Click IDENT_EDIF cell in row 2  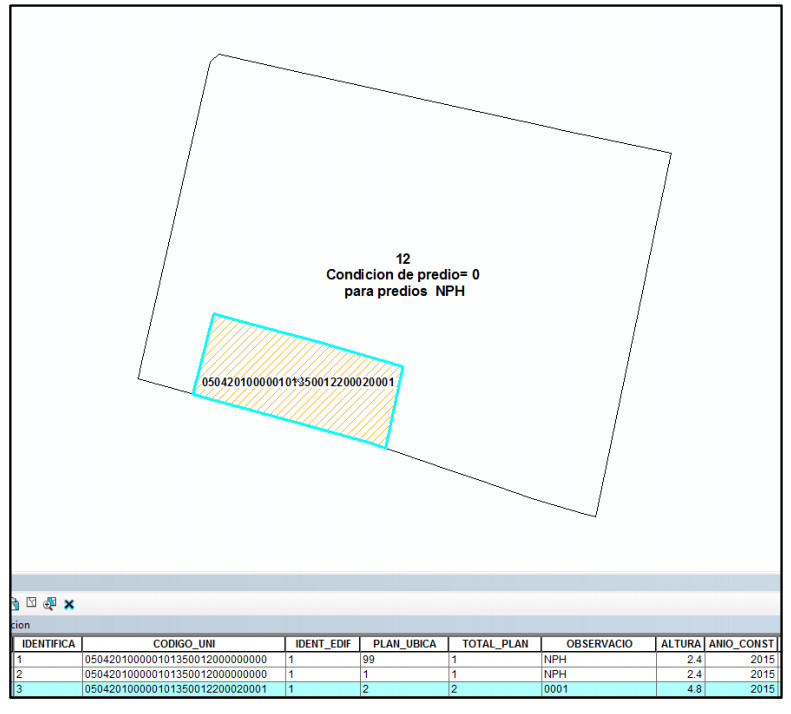(x=323, y=674)
